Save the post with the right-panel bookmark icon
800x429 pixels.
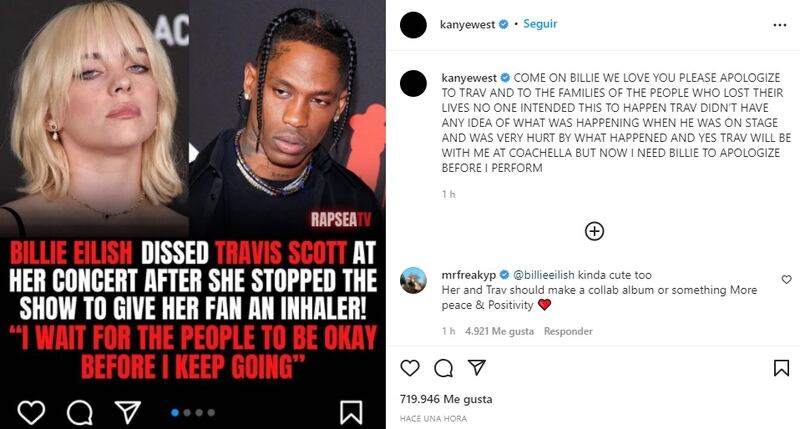(x=781, y=368)
